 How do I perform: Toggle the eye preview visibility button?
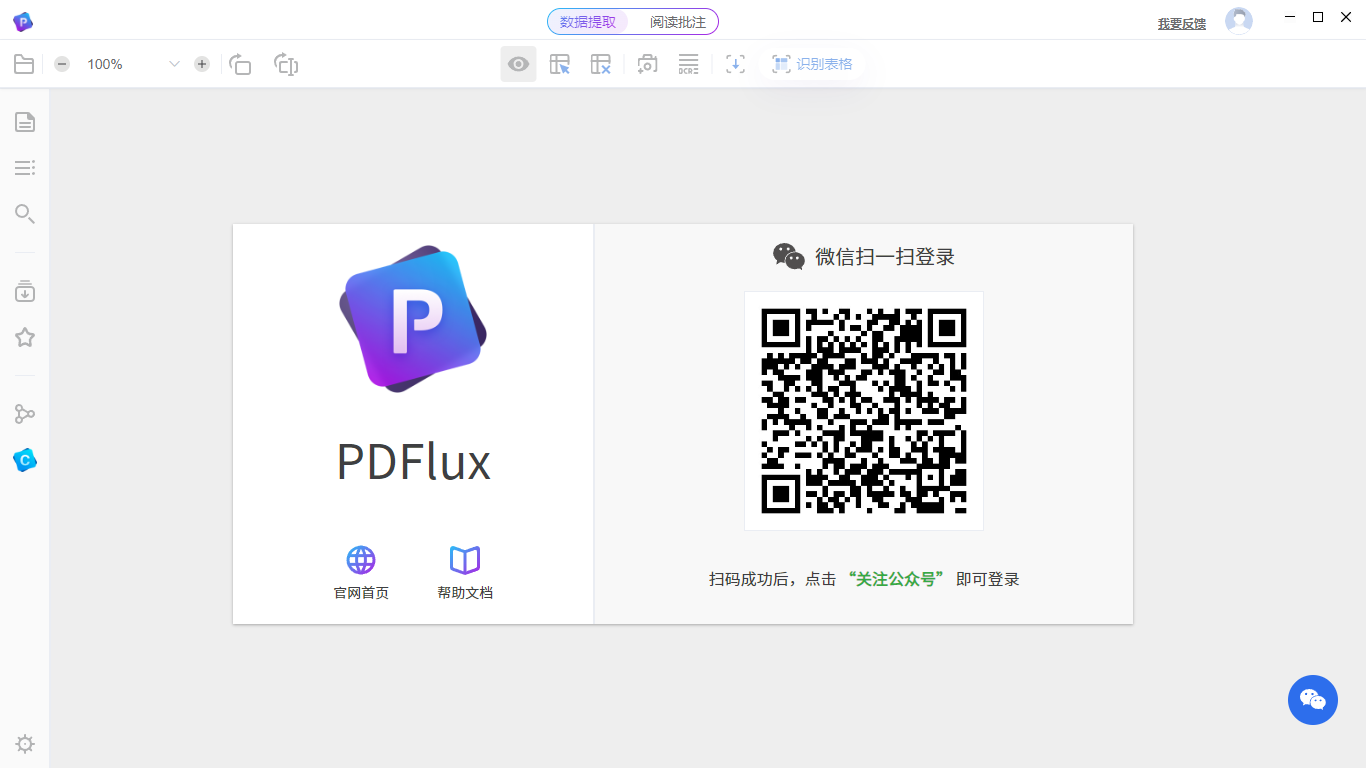coord(518,64)
